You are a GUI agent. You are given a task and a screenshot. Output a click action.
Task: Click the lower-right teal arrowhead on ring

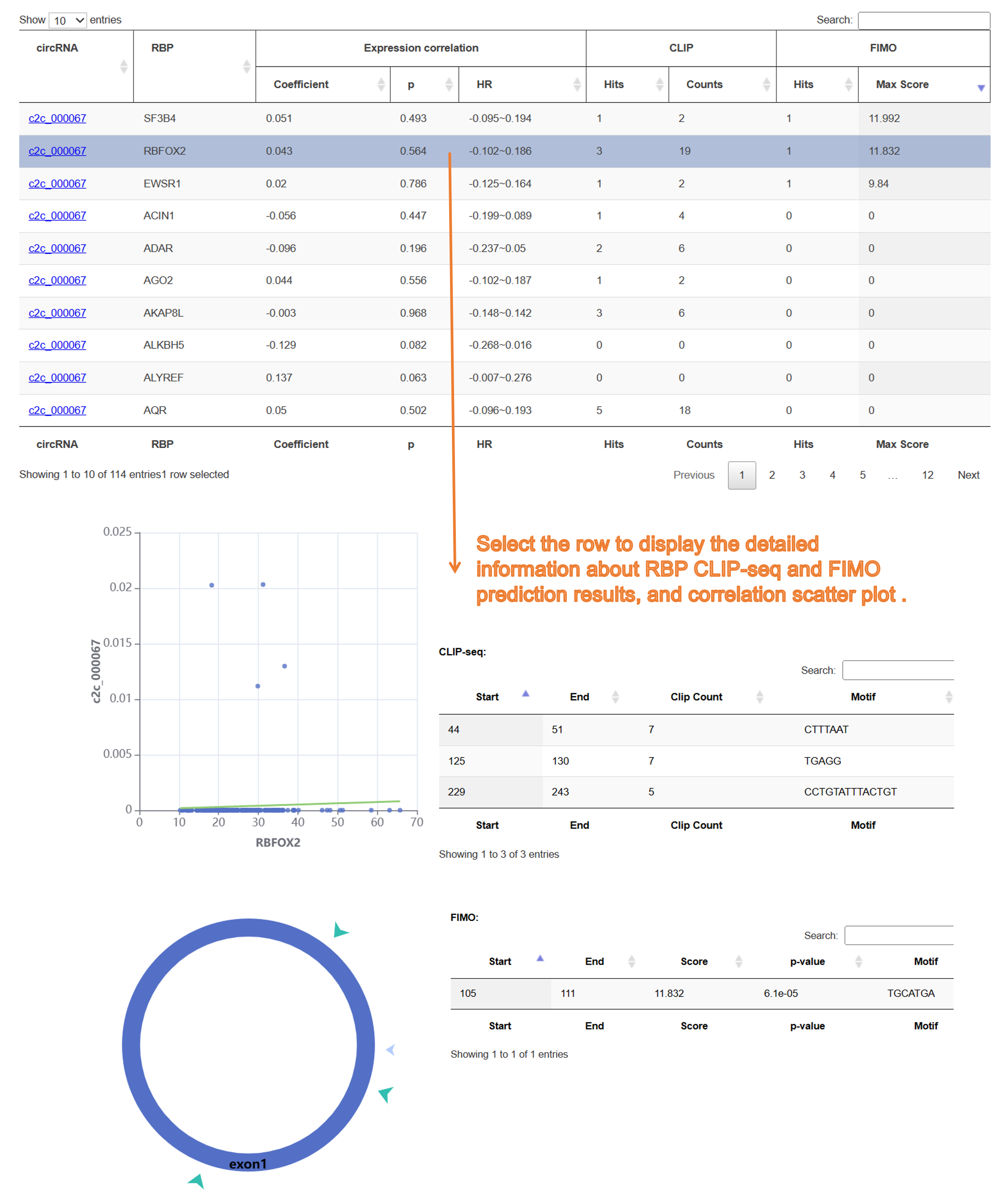click(386, 1094)
